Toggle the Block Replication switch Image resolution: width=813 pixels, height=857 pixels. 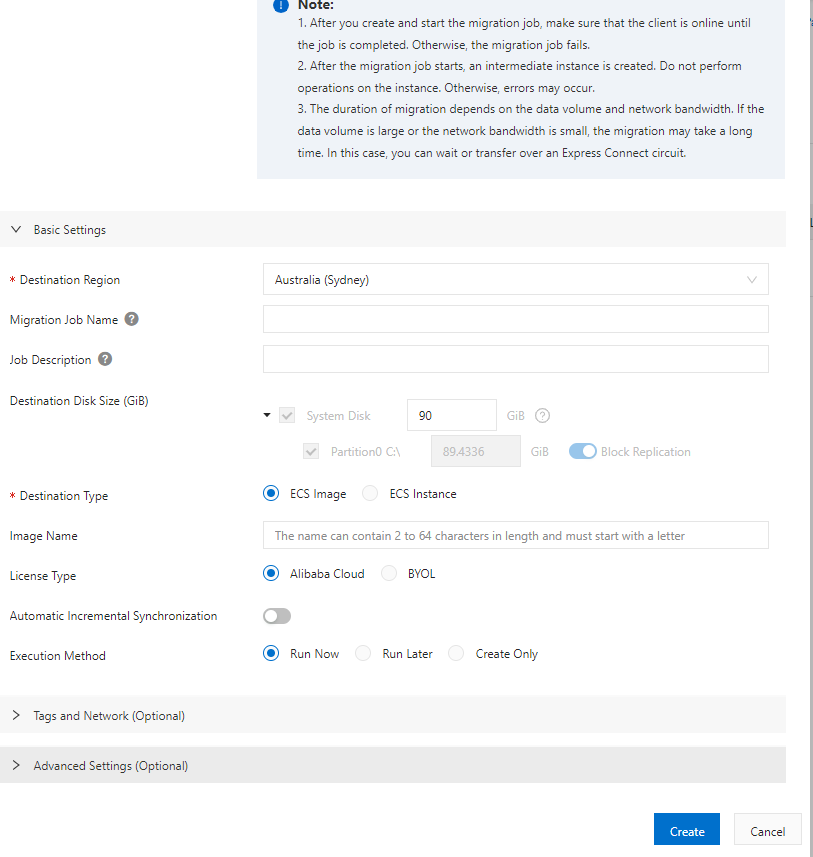(583, 451)
